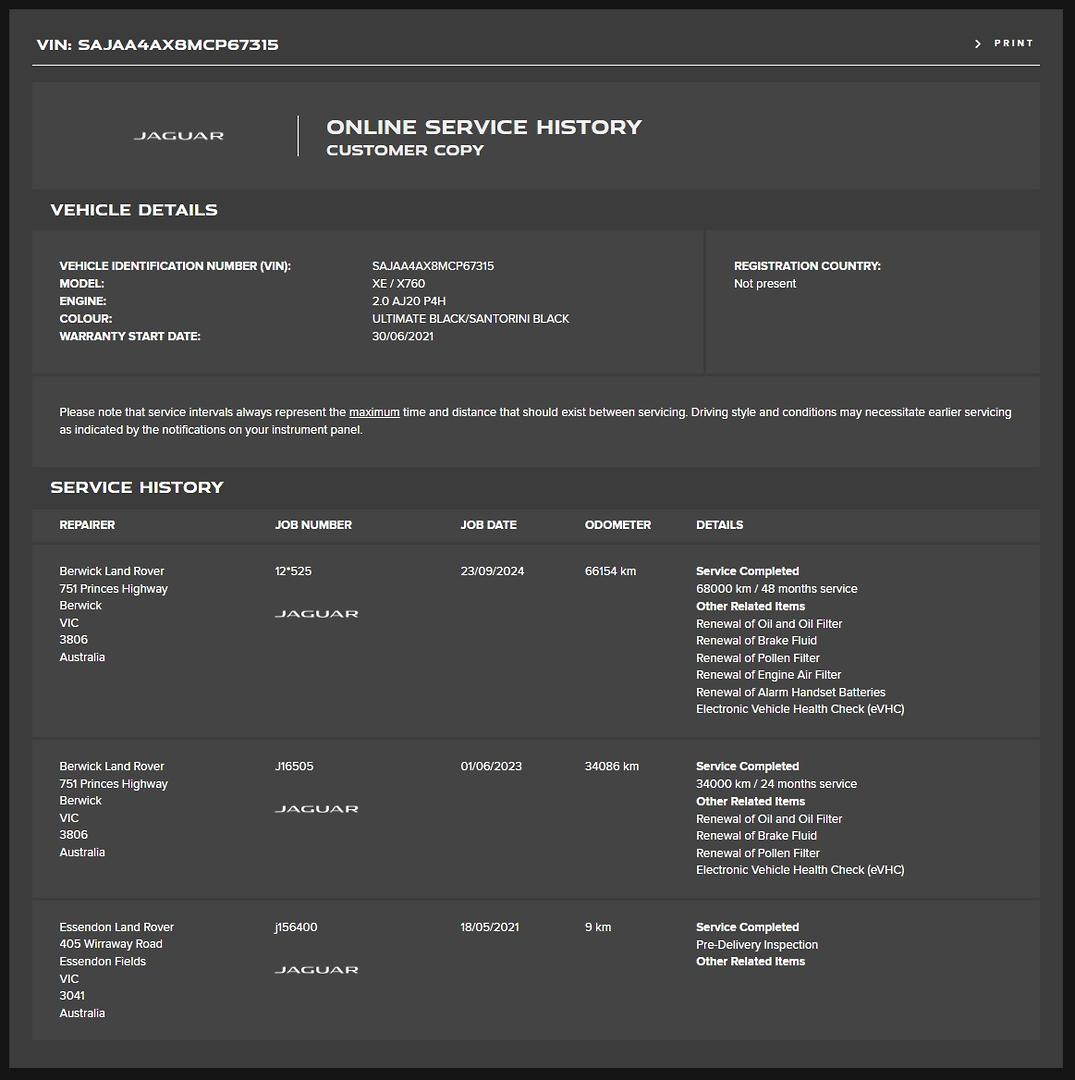Click 'Renewal of Alarm Handset Batteries'
1075x1080 pixels.
791,692
